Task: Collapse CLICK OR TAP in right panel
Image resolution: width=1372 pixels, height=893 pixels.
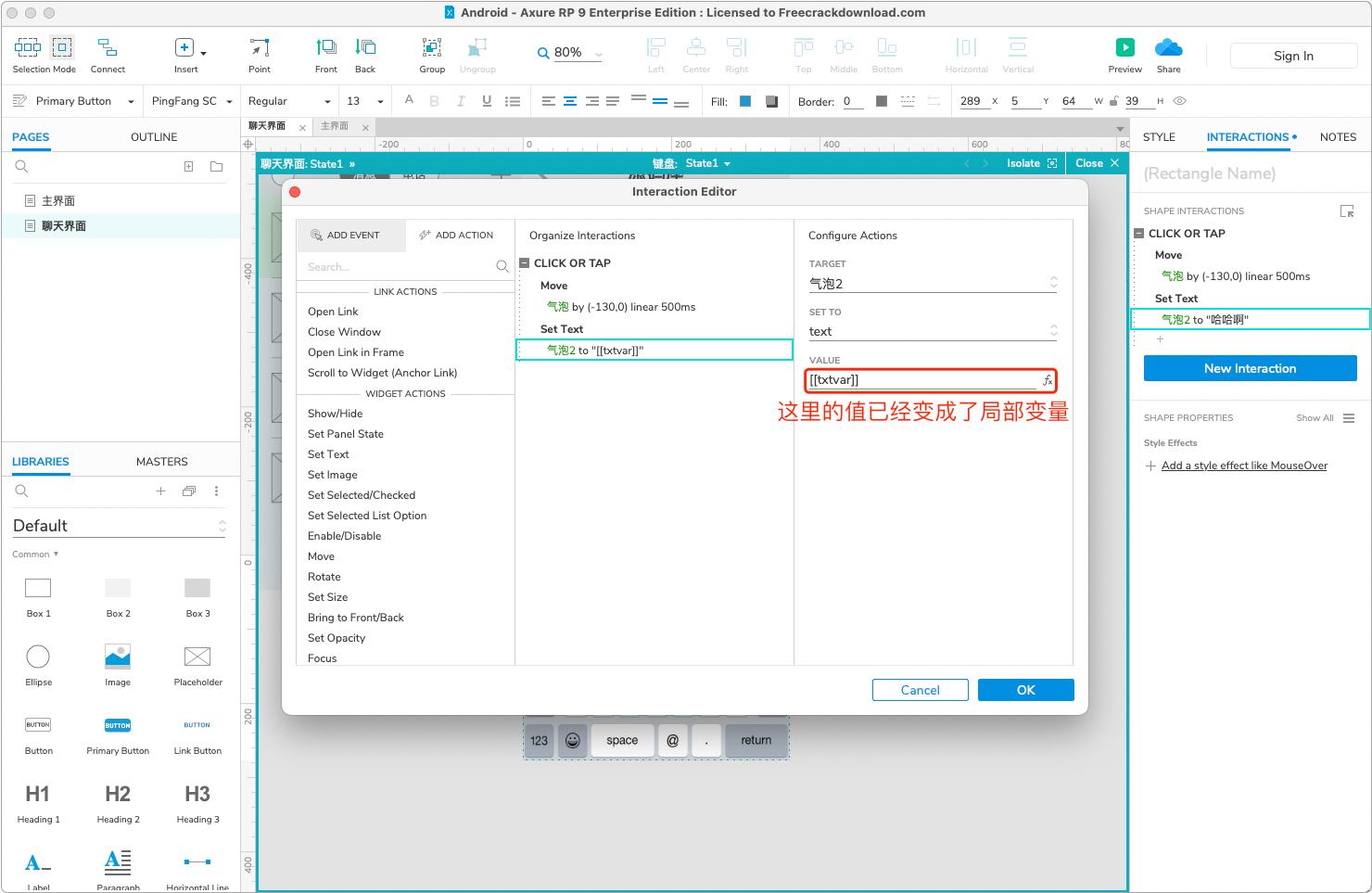Action: point(1139,234)
